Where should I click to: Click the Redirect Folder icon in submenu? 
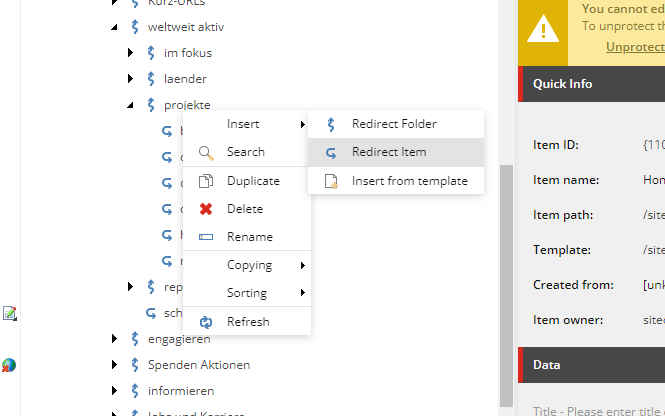click(331, 124)
